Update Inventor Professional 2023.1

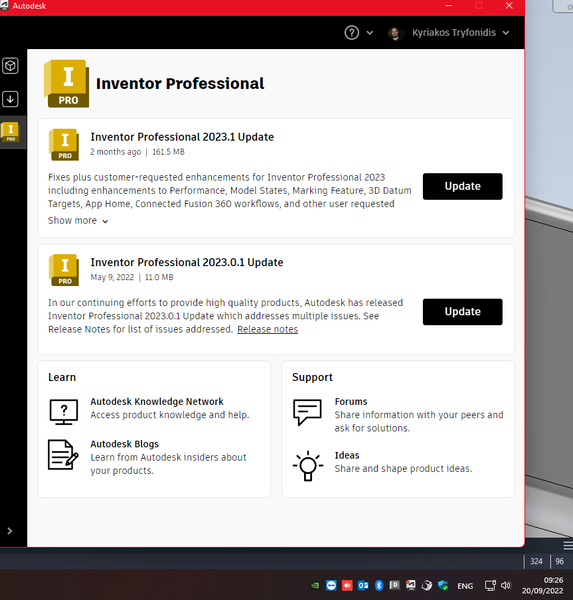pyautogui.click(x=462, y=186)
